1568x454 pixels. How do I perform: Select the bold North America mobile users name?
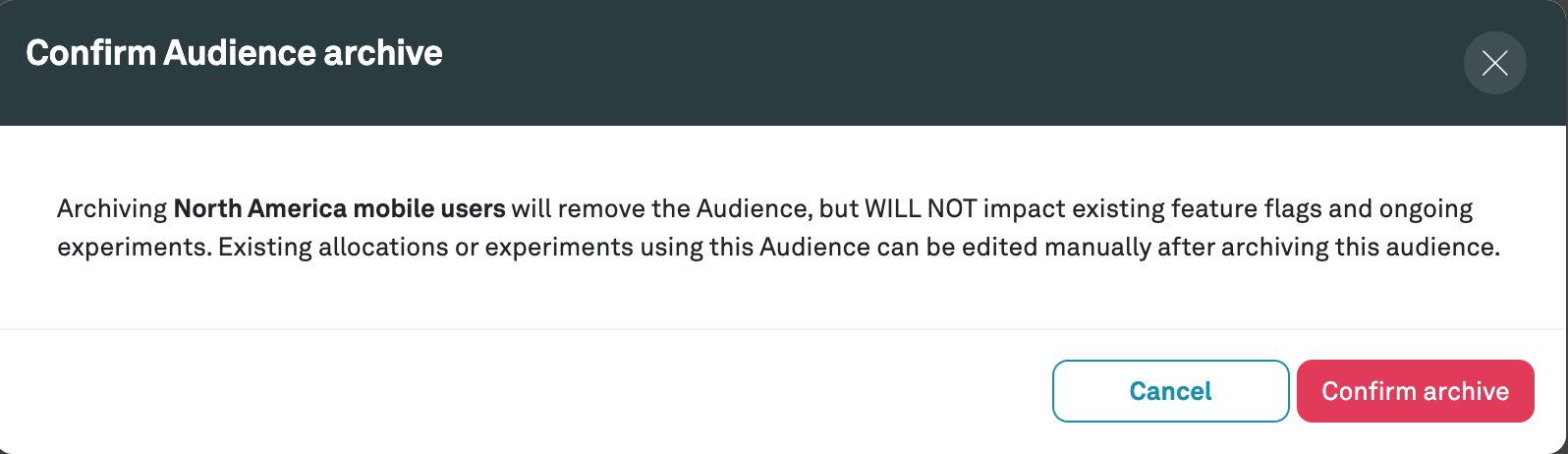tap(339, 208)
